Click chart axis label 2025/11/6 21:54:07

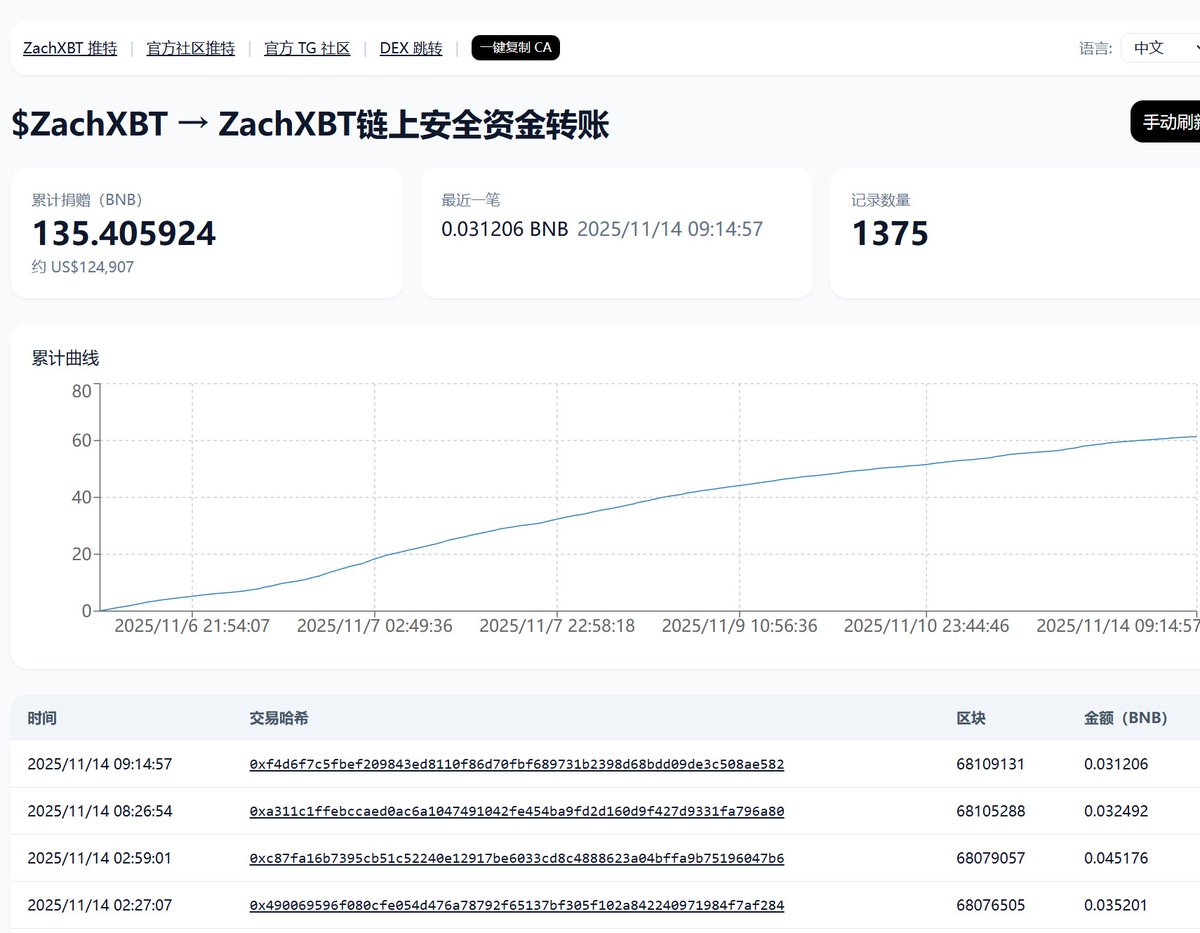192,626
